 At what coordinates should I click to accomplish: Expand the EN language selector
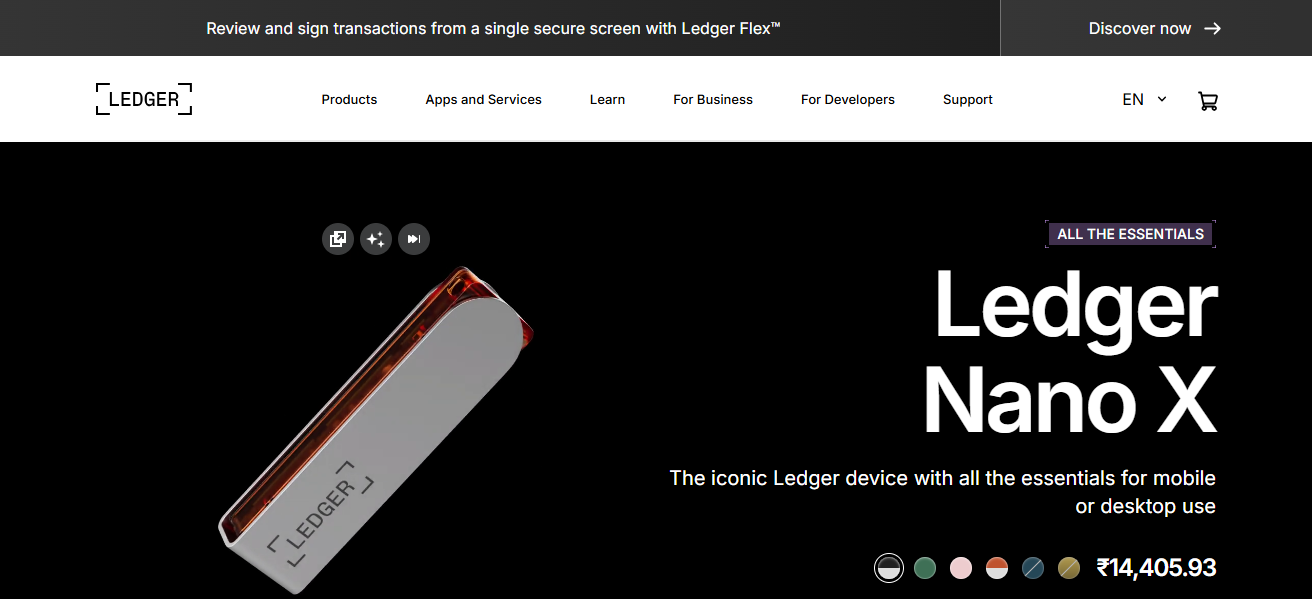pyautogui.click(x=1144, y=99)
